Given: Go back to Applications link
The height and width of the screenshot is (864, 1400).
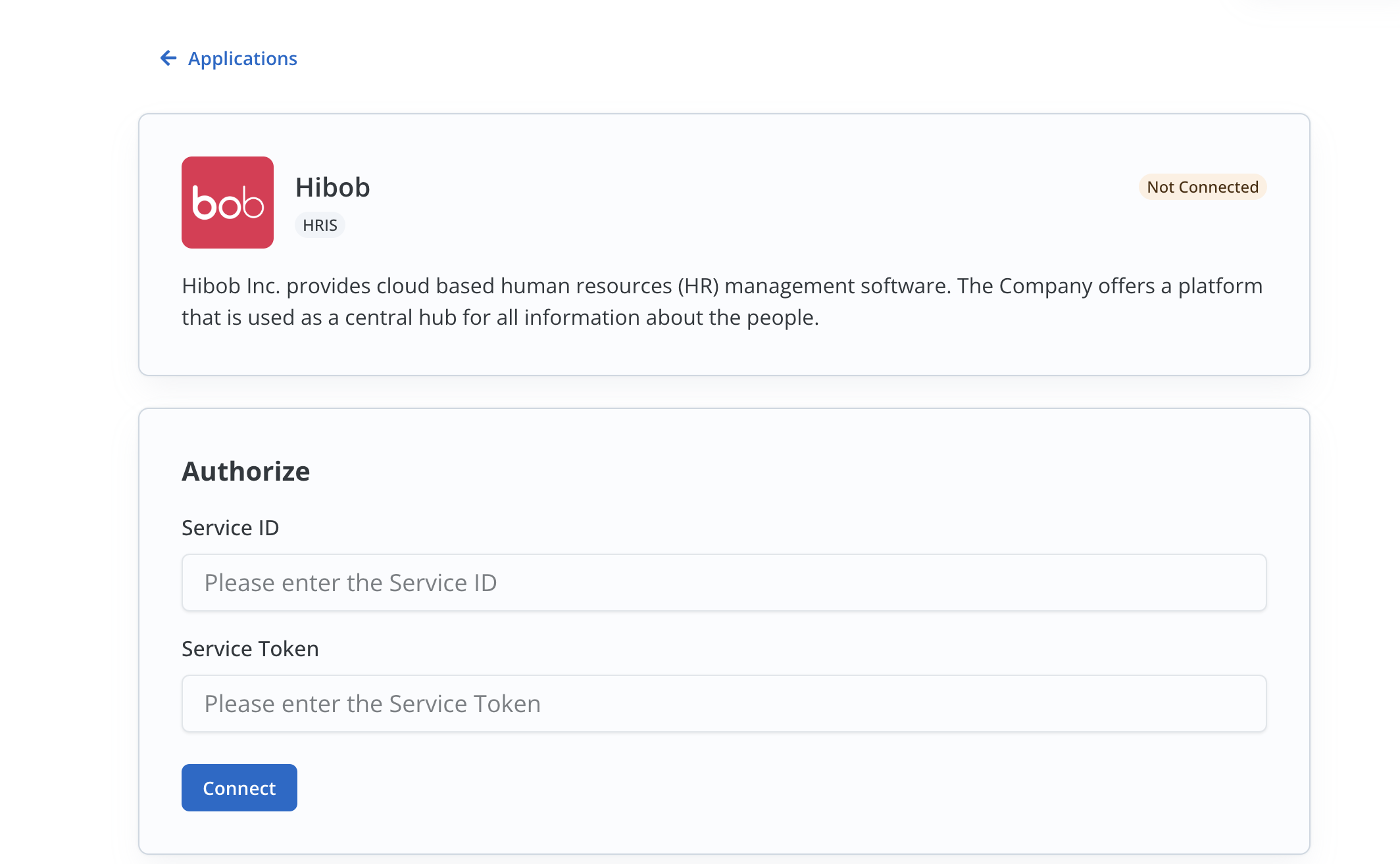Looking at the screenshot, I should (x=242, y=59).
